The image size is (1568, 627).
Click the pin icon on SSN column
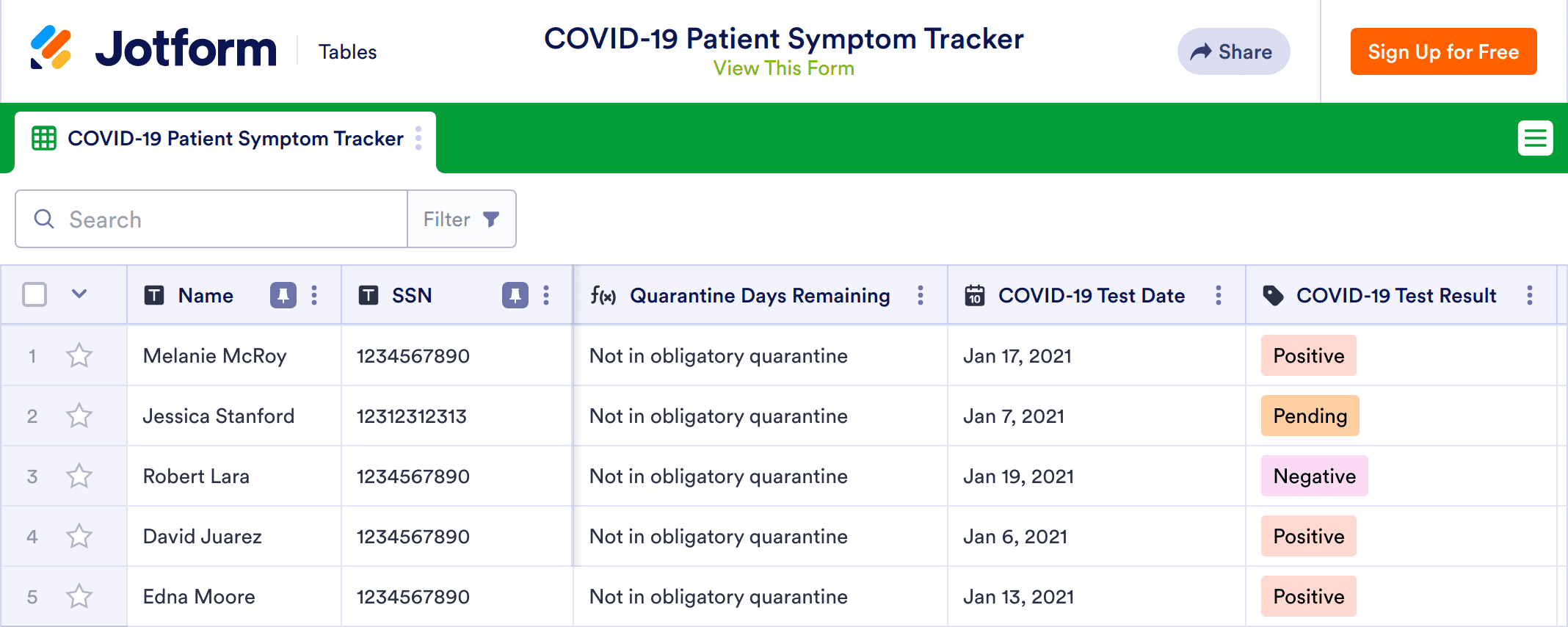click(x=515, y=295)
